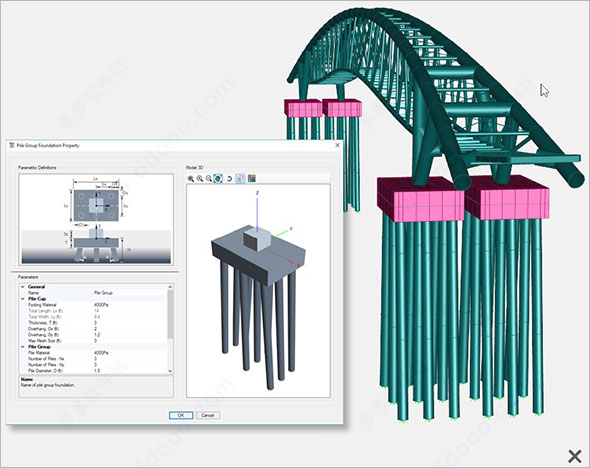The image size is (590, 468).
Task: Click the Cancel button
Action: click(x=208, y=415)
